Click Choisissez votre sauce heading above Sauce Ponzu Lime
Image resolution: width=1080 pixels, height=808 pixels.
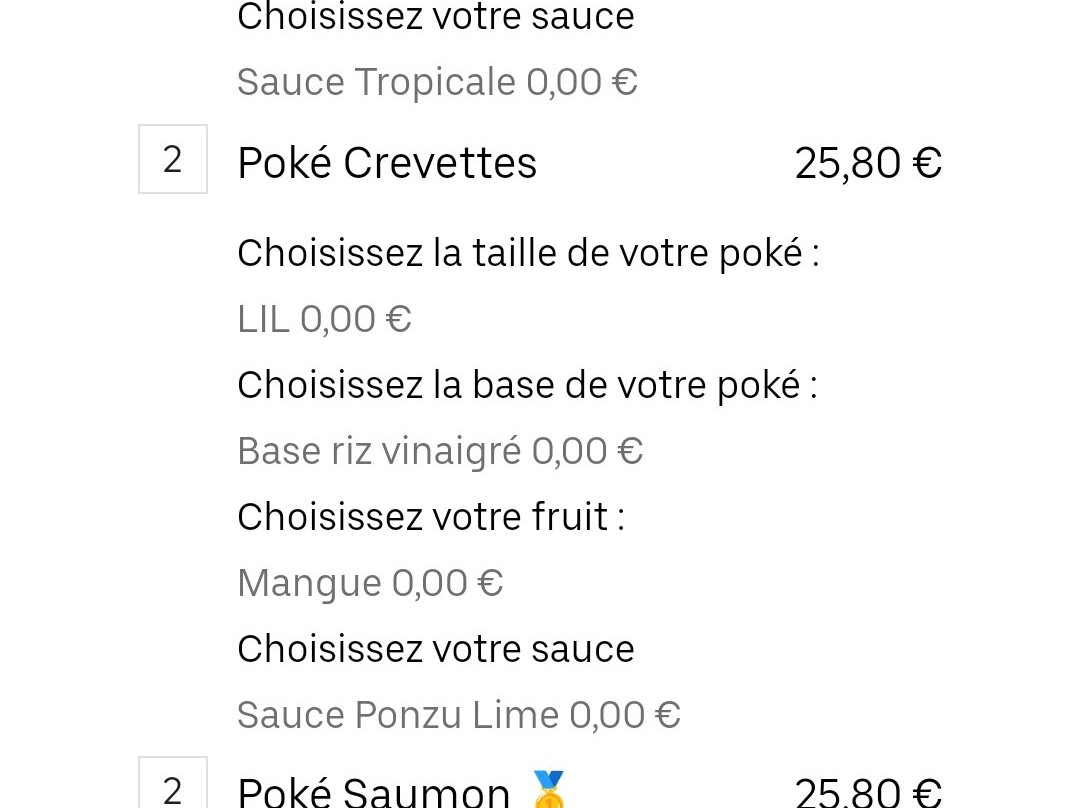tap(436, 649)
